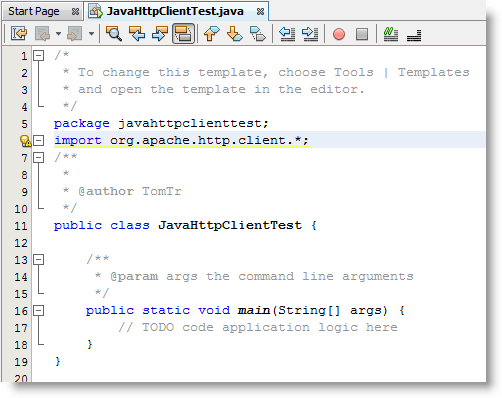Toggle Highlight Search button in toolbar
Screen dimensions: 502x398
[183, 34]
